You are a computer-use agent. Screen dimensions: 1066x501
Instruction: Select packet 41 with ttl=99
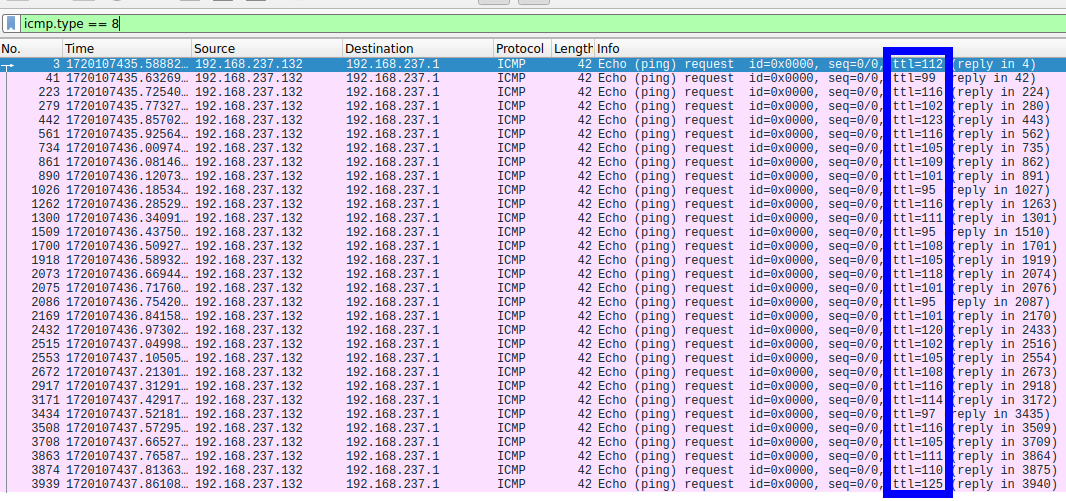tap(533, 78)
